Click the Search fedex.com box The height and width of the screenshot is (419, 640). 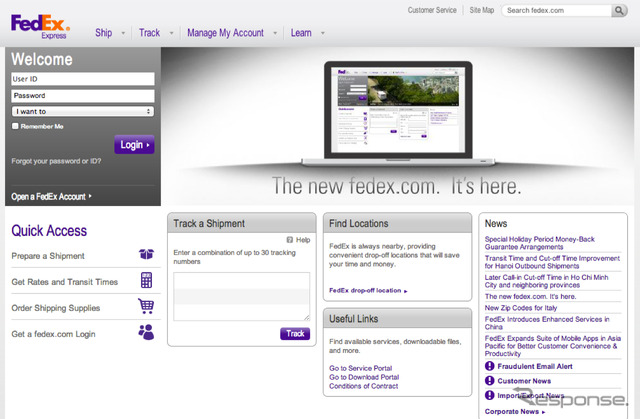(557, 11)
